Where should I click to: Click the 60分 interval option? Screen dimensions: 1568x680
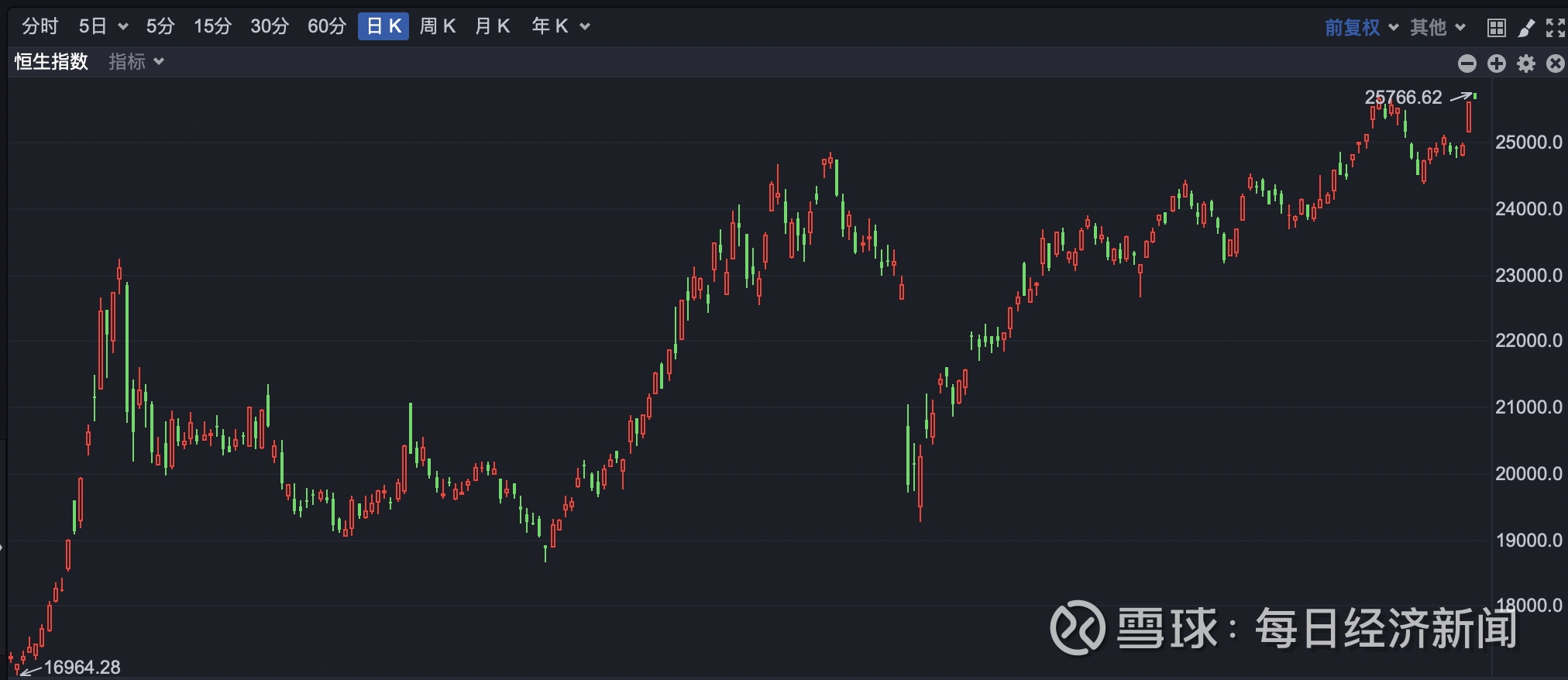[x=326, y=26]
